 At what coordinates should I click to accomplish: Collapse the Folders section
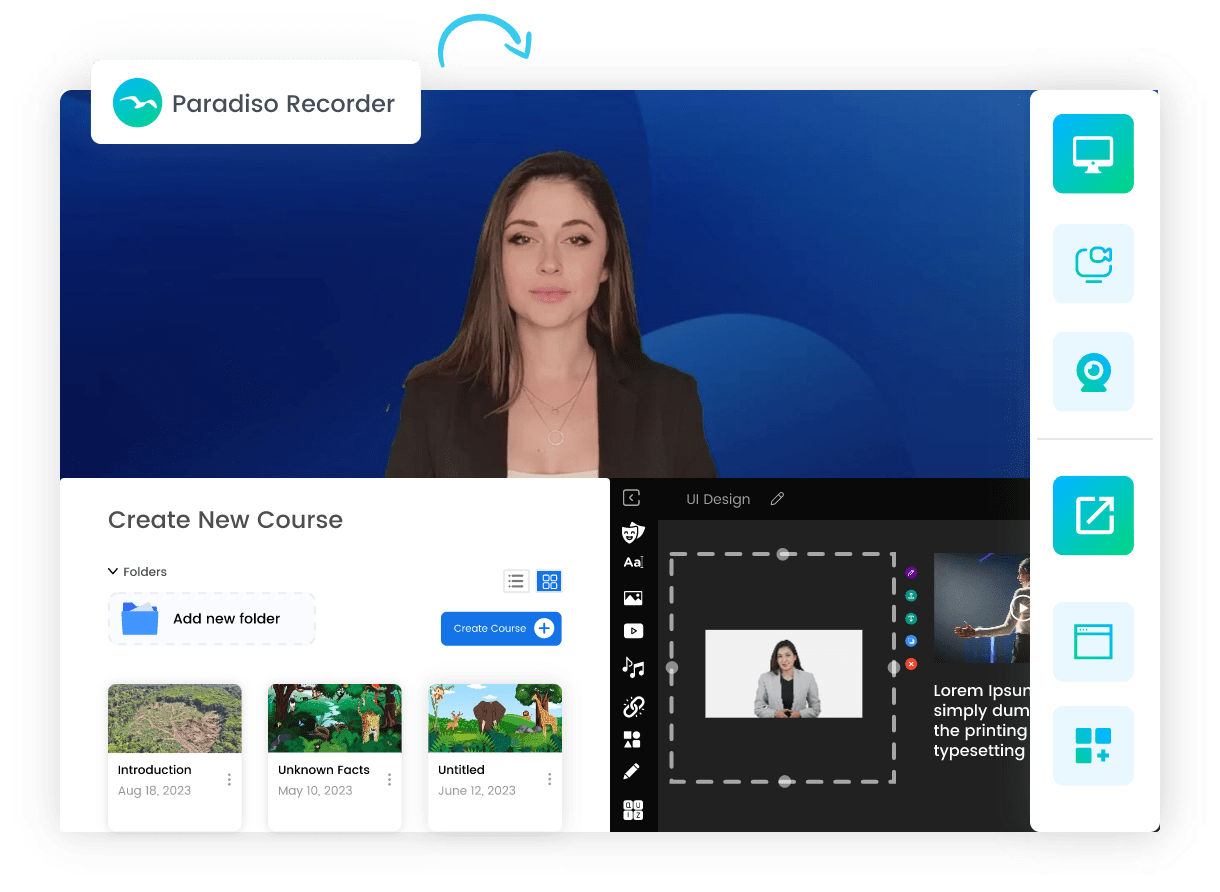[112, 571]
